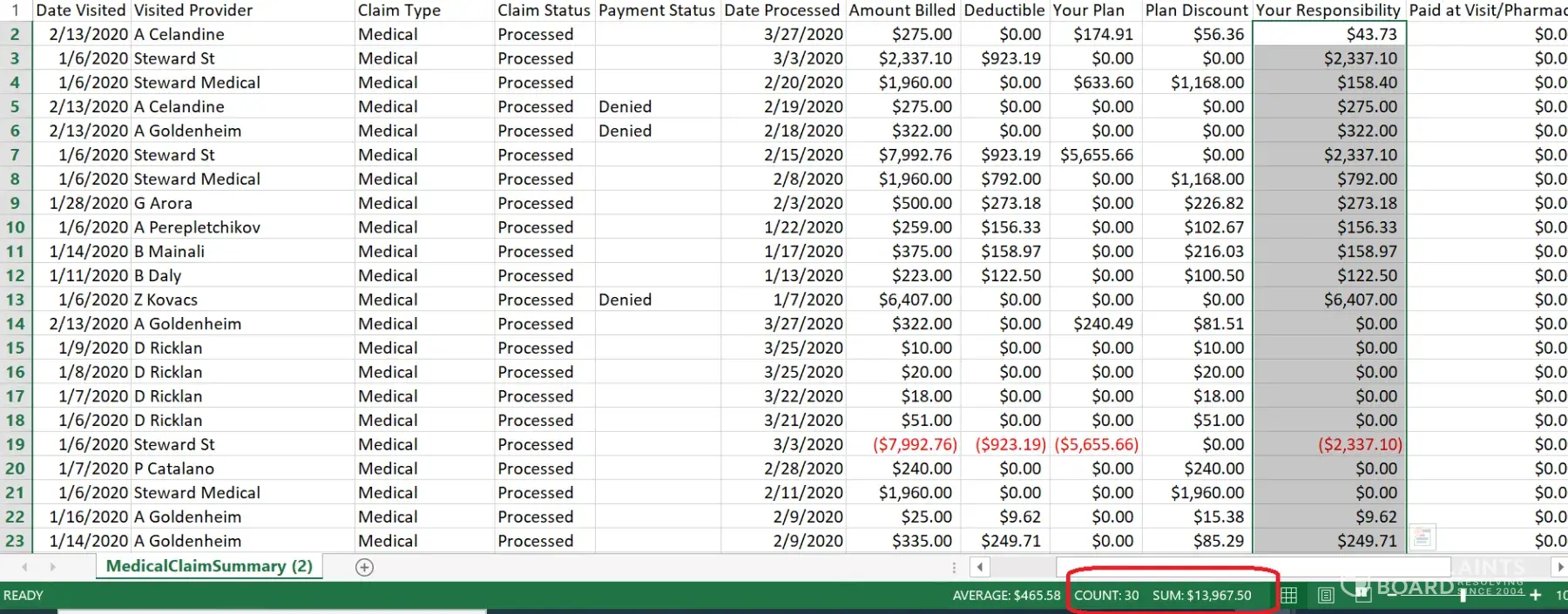The height and width of the screenshot is (614, 1568).
Task: Click the previous sheet navigation arrow
Action: 24,567
